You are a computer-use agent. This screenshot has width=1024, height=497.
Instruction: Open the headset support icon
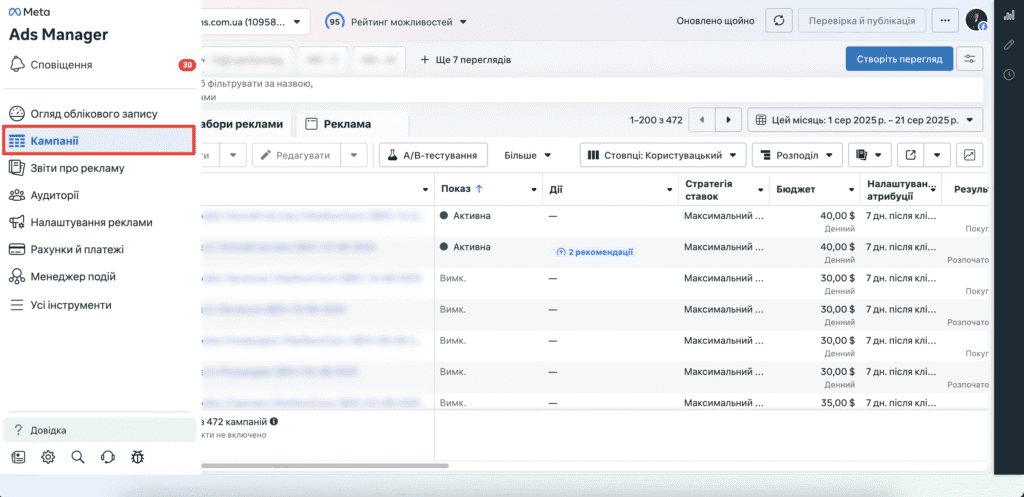pyautogui.click(x=108, y=457)
